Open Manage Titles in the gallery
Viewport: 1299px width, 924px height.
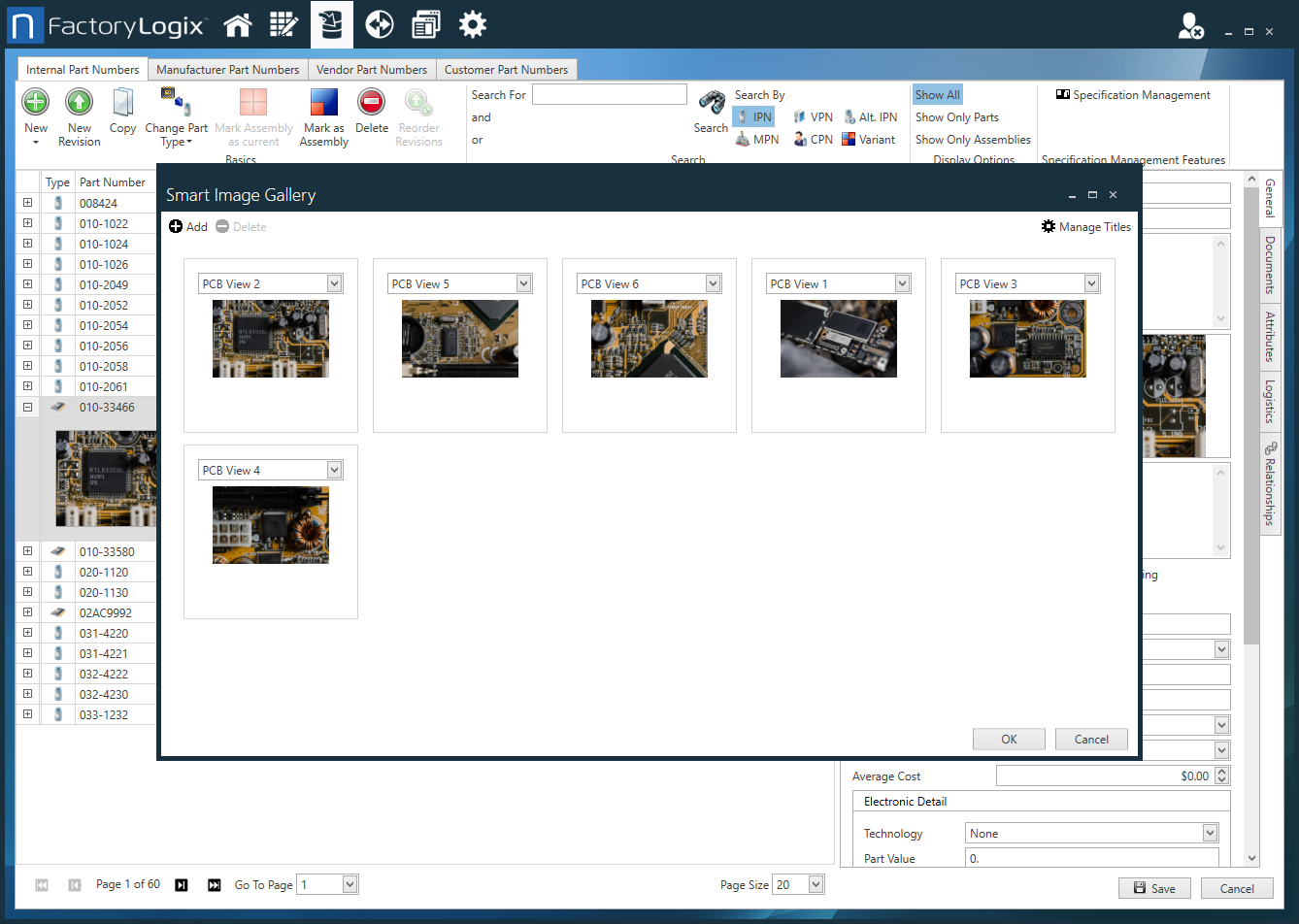[1086, 227]
